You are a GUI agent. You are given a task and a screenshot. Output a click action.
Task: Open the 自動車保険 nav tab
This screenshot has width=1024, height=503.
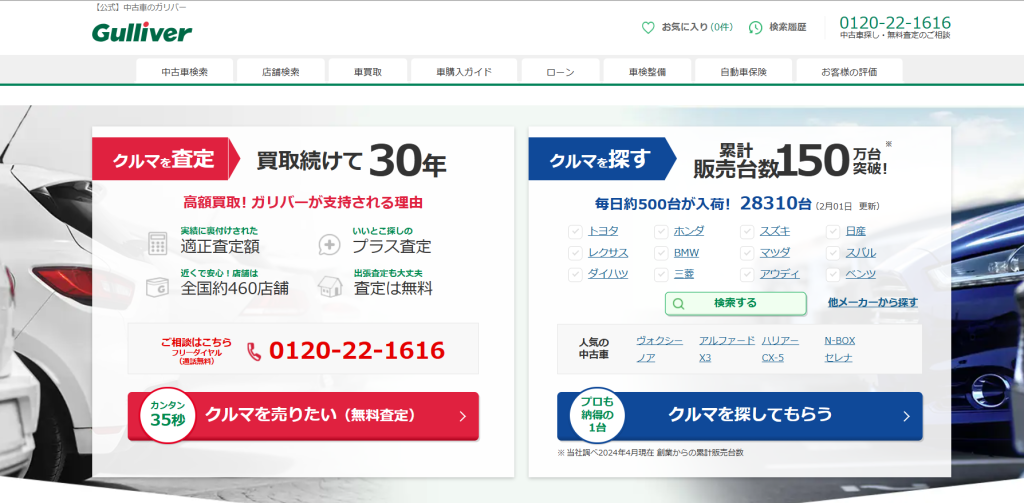[x=743, y=71]
